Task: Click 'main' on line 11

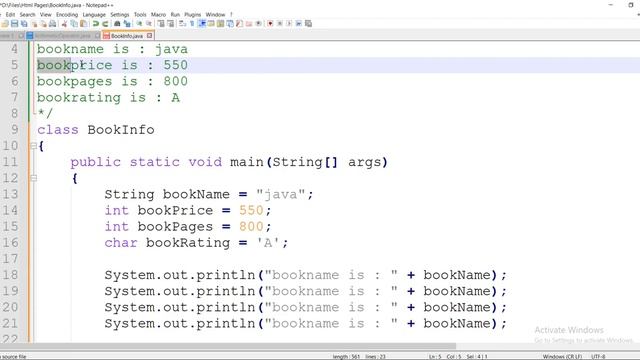Action: tap(247, 162)
